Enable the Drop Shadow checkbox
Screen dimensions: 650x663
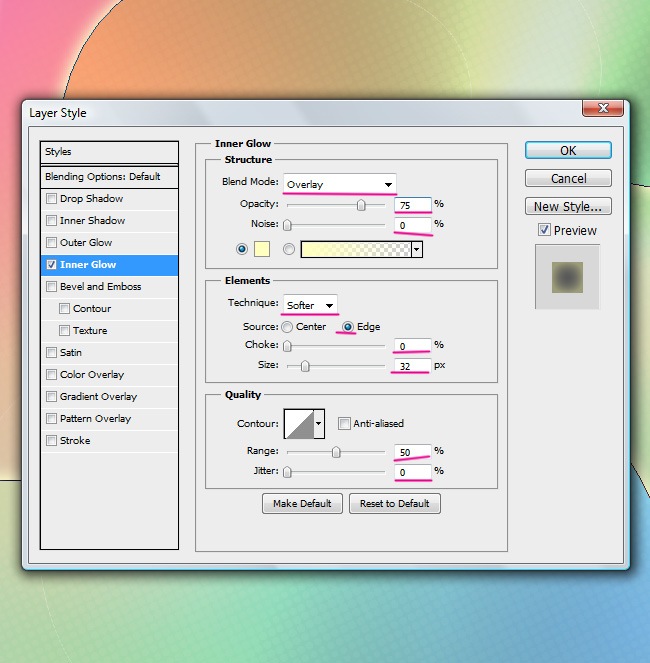(x=52, y=199)
